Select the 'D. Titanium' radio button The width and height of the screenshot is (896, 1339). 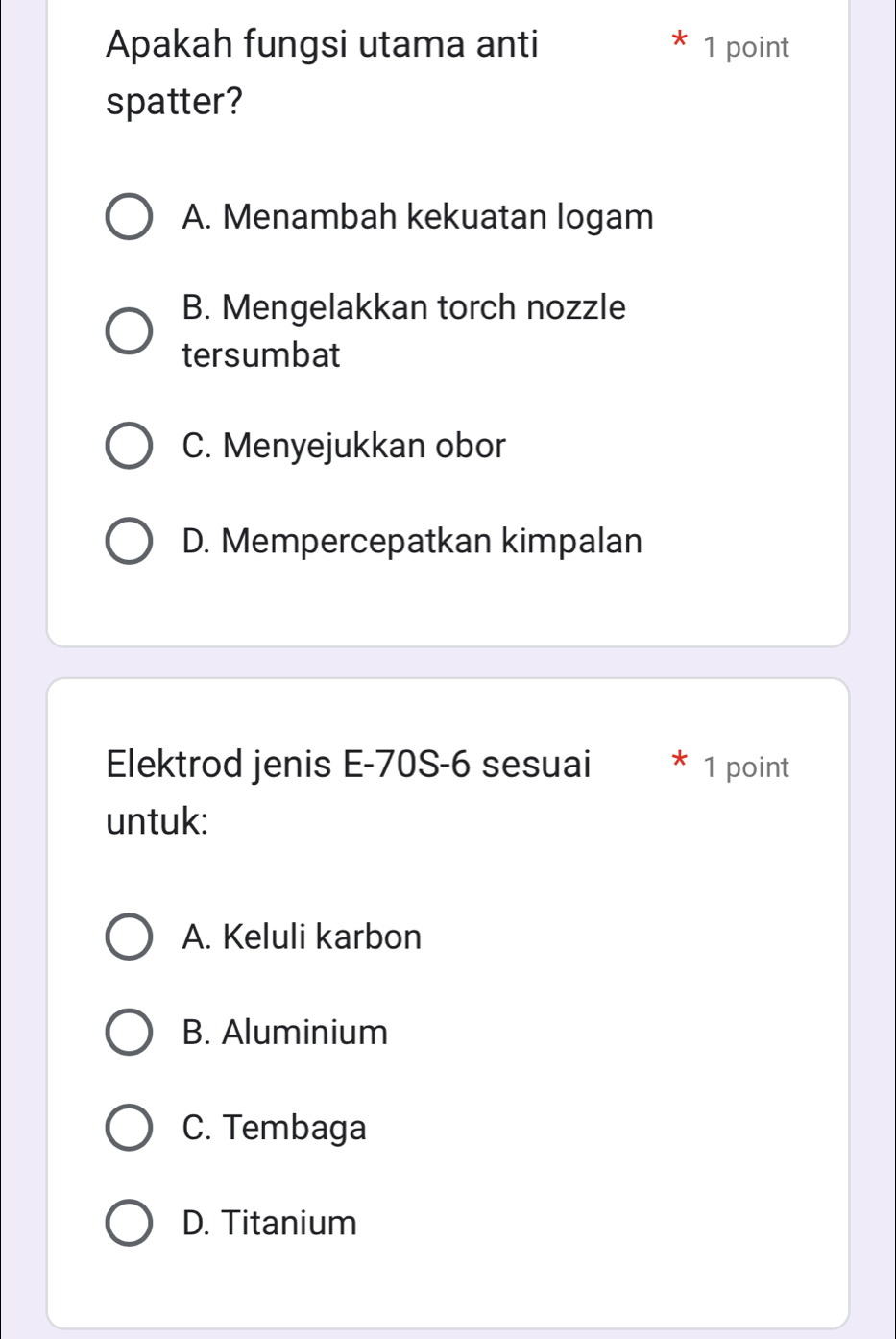(128, 1223)
